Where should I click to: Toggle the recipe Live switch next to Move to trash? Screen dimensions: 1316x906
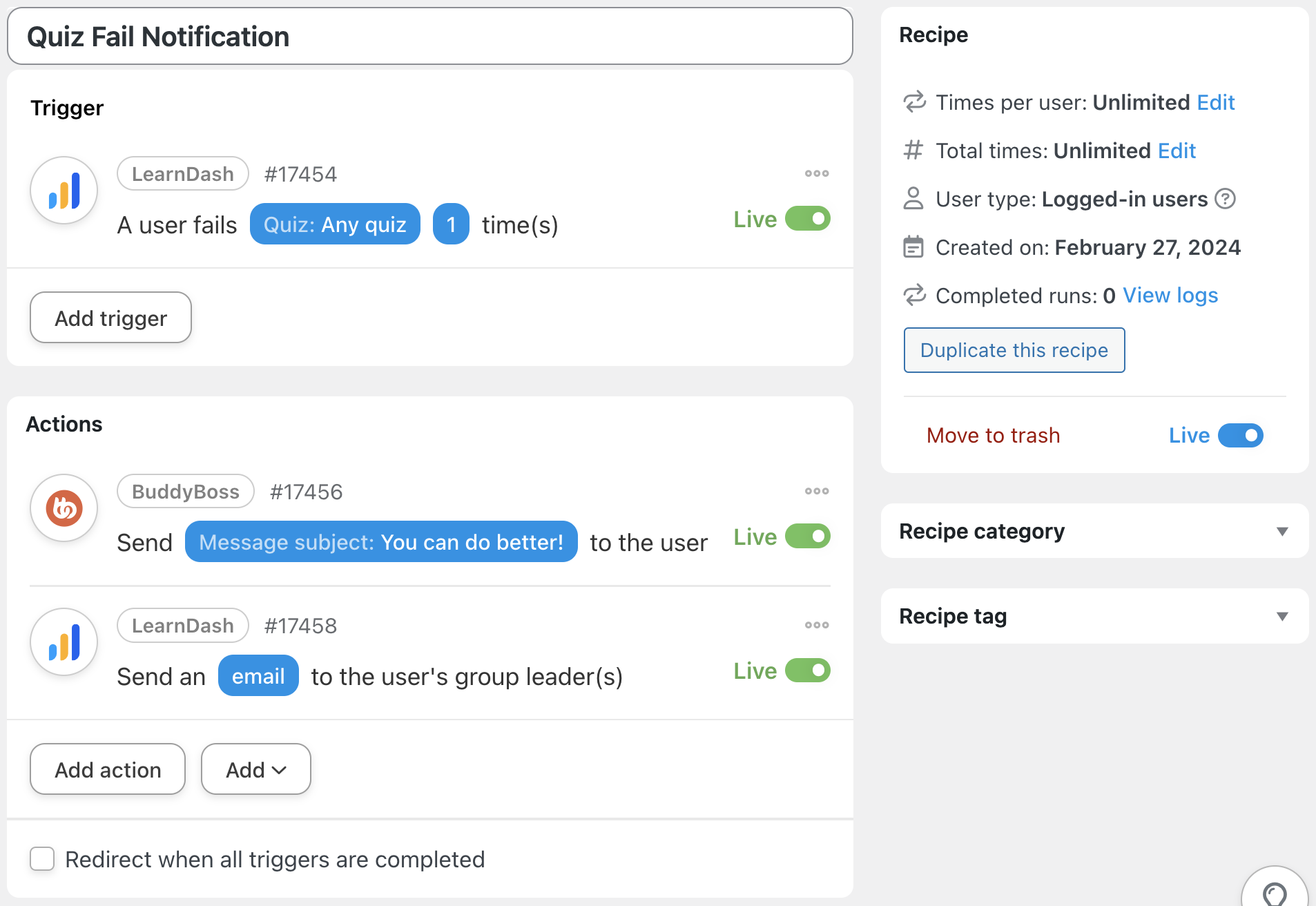pos(1240,436)
